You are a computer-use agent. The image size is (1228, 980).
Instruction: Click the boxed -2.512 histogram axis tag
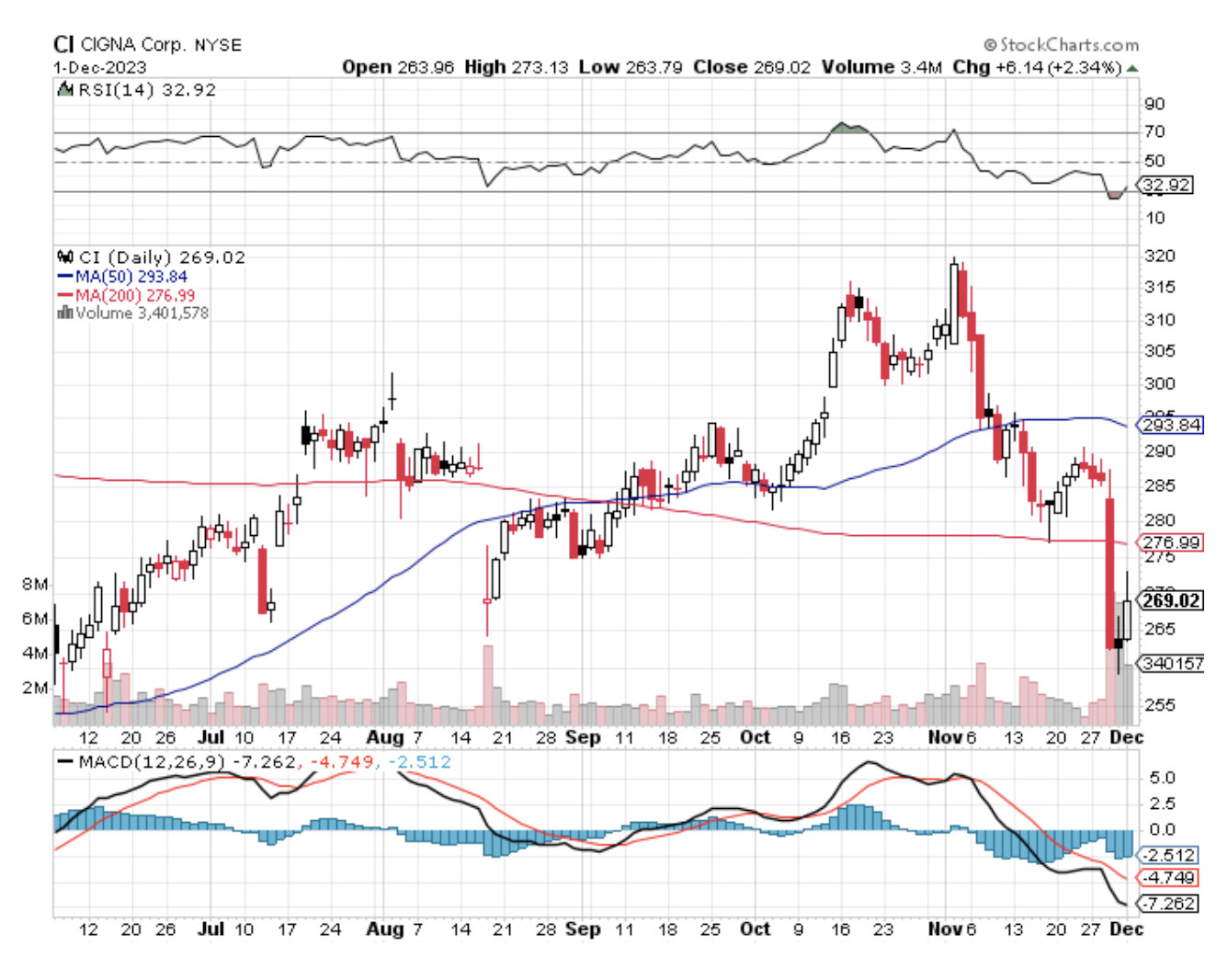coord(1170,854)
